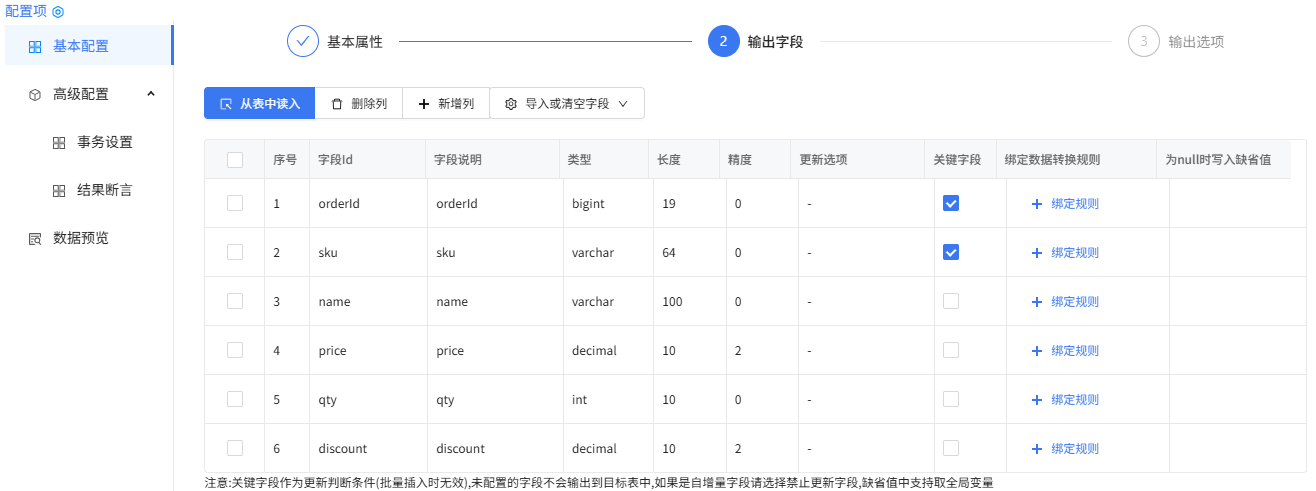Go to the 输出字段 step label

click(776, 42)
